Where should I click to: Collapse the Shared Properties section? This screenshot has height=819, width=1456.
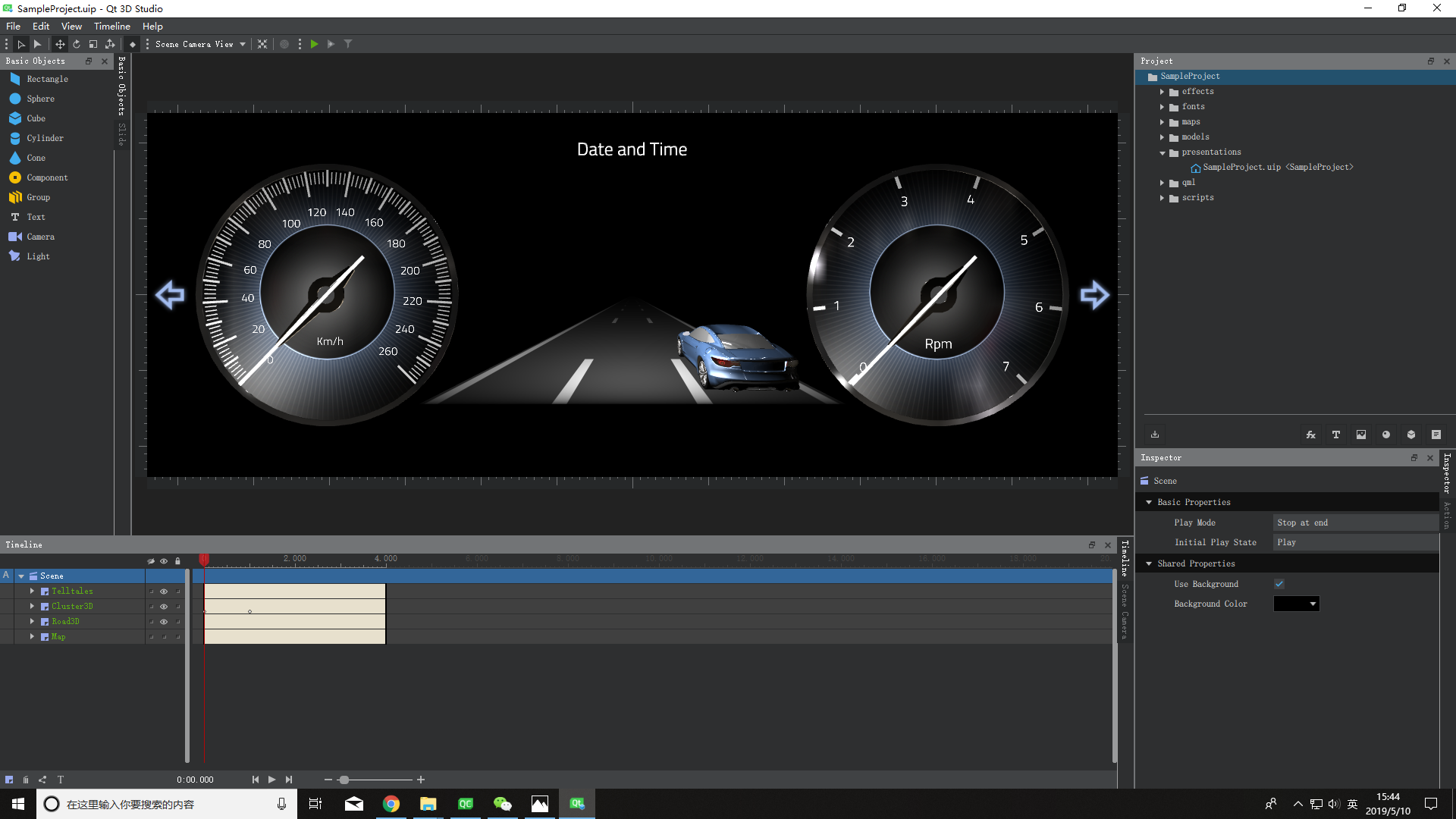1150,563
